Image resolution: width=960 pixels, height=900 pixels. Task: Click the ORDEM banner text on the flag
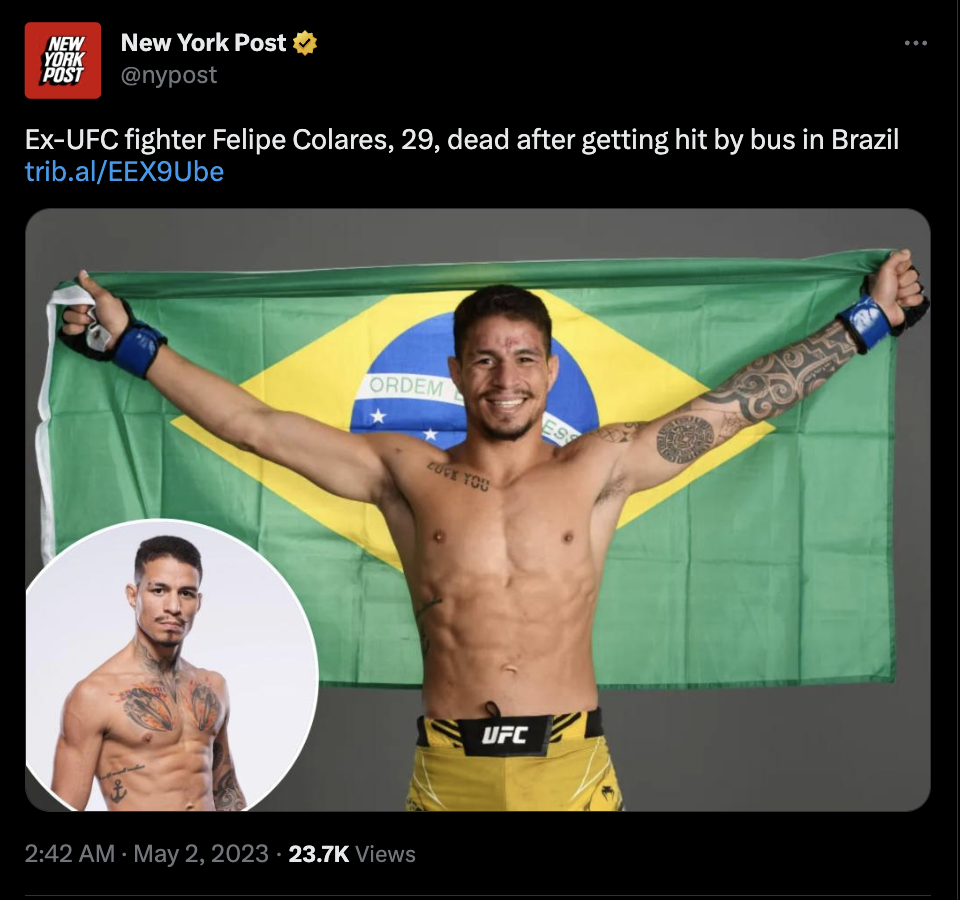click(x=406, y=386)
